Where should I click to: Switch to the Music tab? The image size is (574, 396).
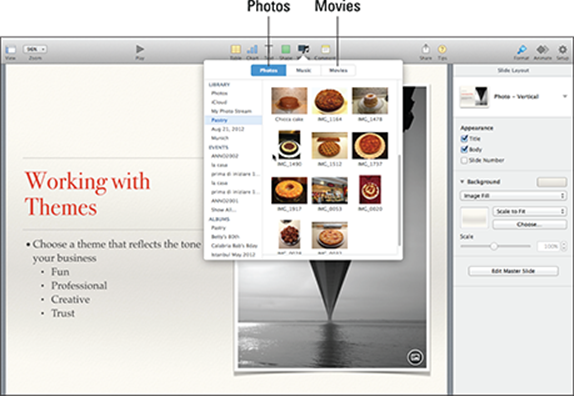click(303, 70)
